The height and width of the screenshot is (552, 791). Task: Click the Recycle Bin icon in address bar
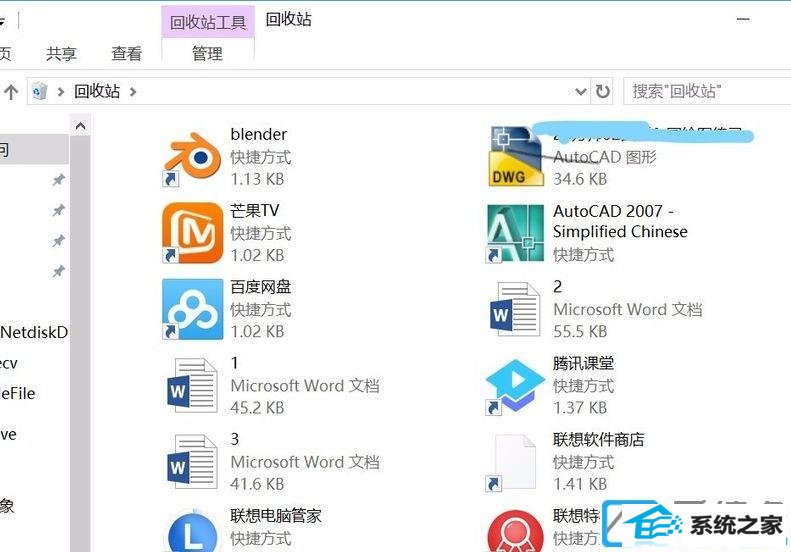39,91
